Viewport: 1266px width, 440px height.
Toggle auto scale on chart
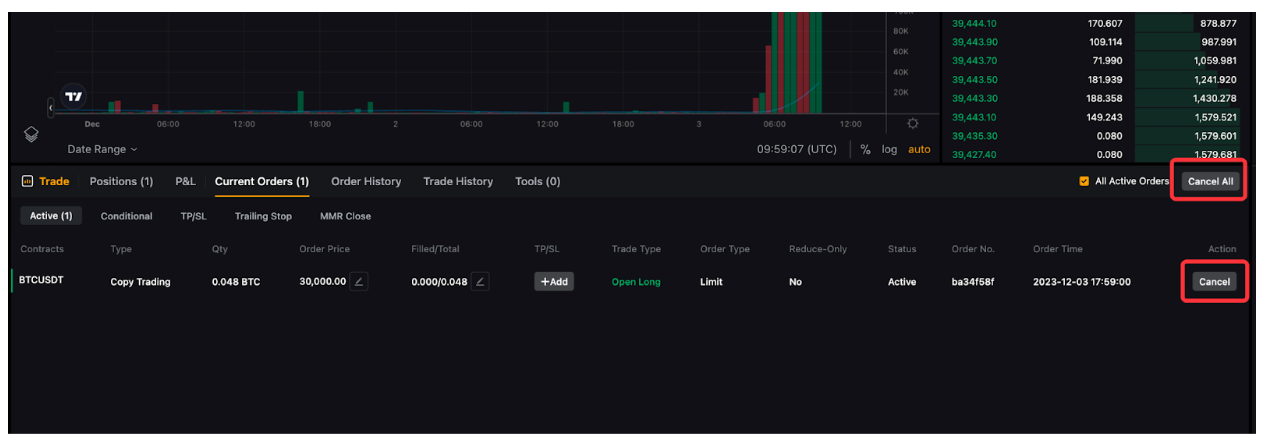(x=919, y=149)
